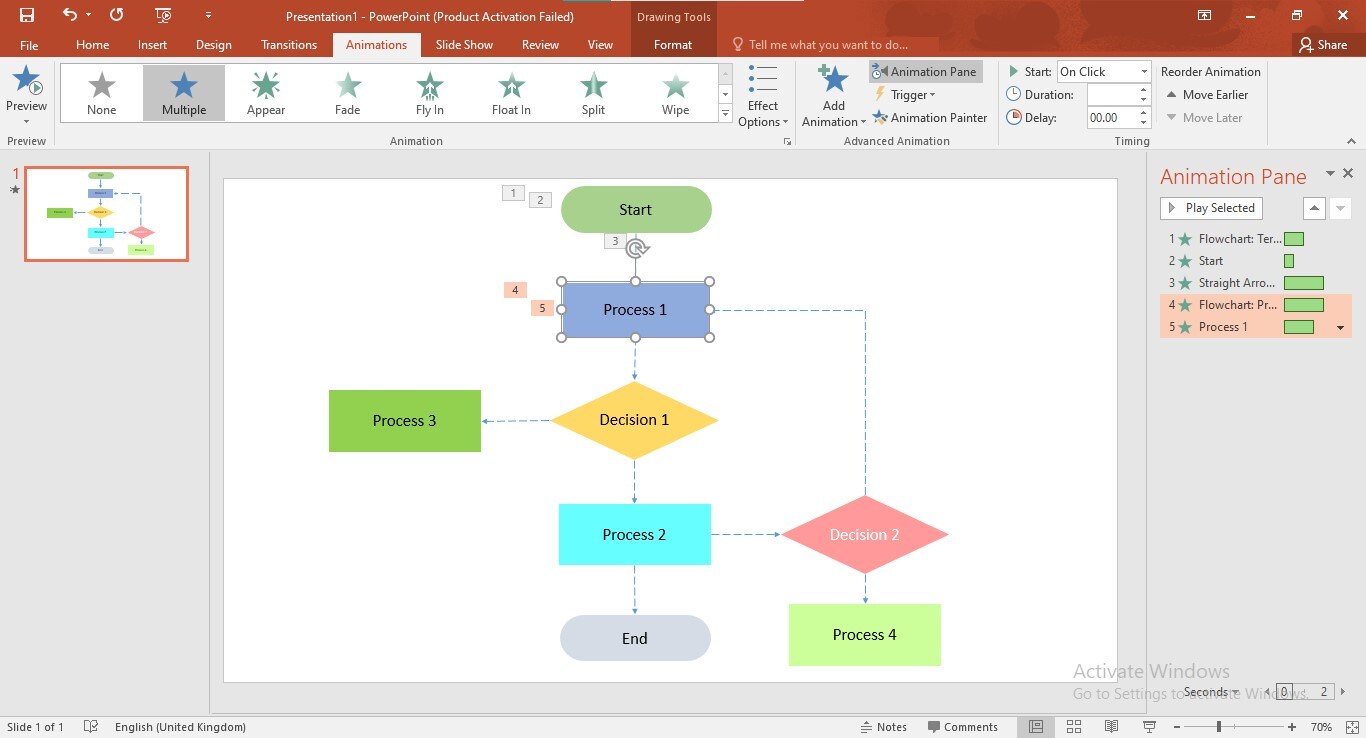Open the Effect Options gallery

coord(763,96)
